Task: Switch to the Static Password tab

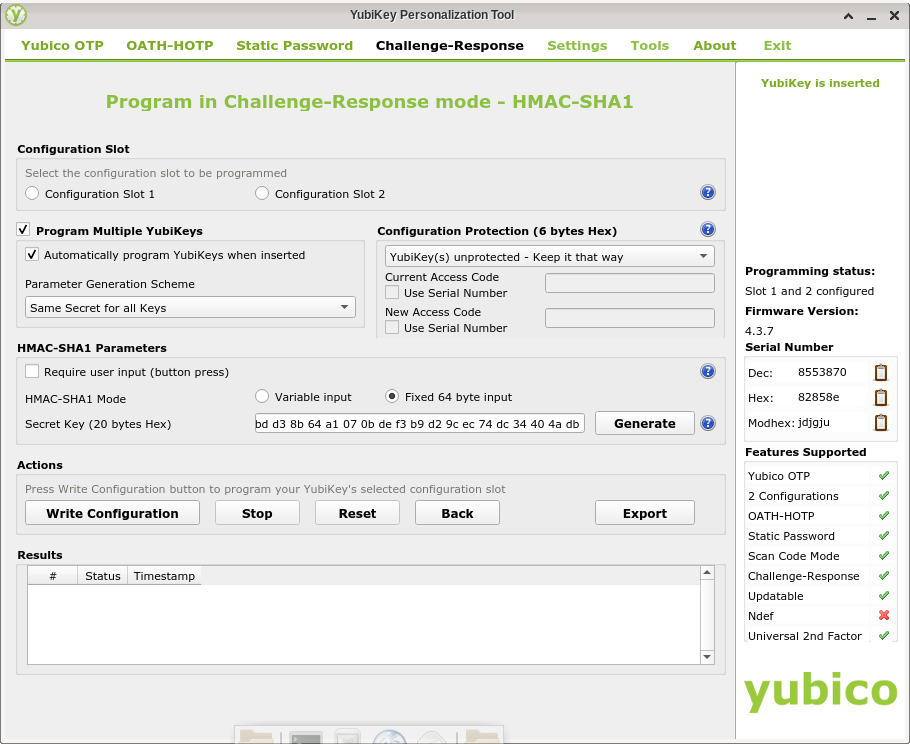Action: pyautogui.click(x=294, y=45)
